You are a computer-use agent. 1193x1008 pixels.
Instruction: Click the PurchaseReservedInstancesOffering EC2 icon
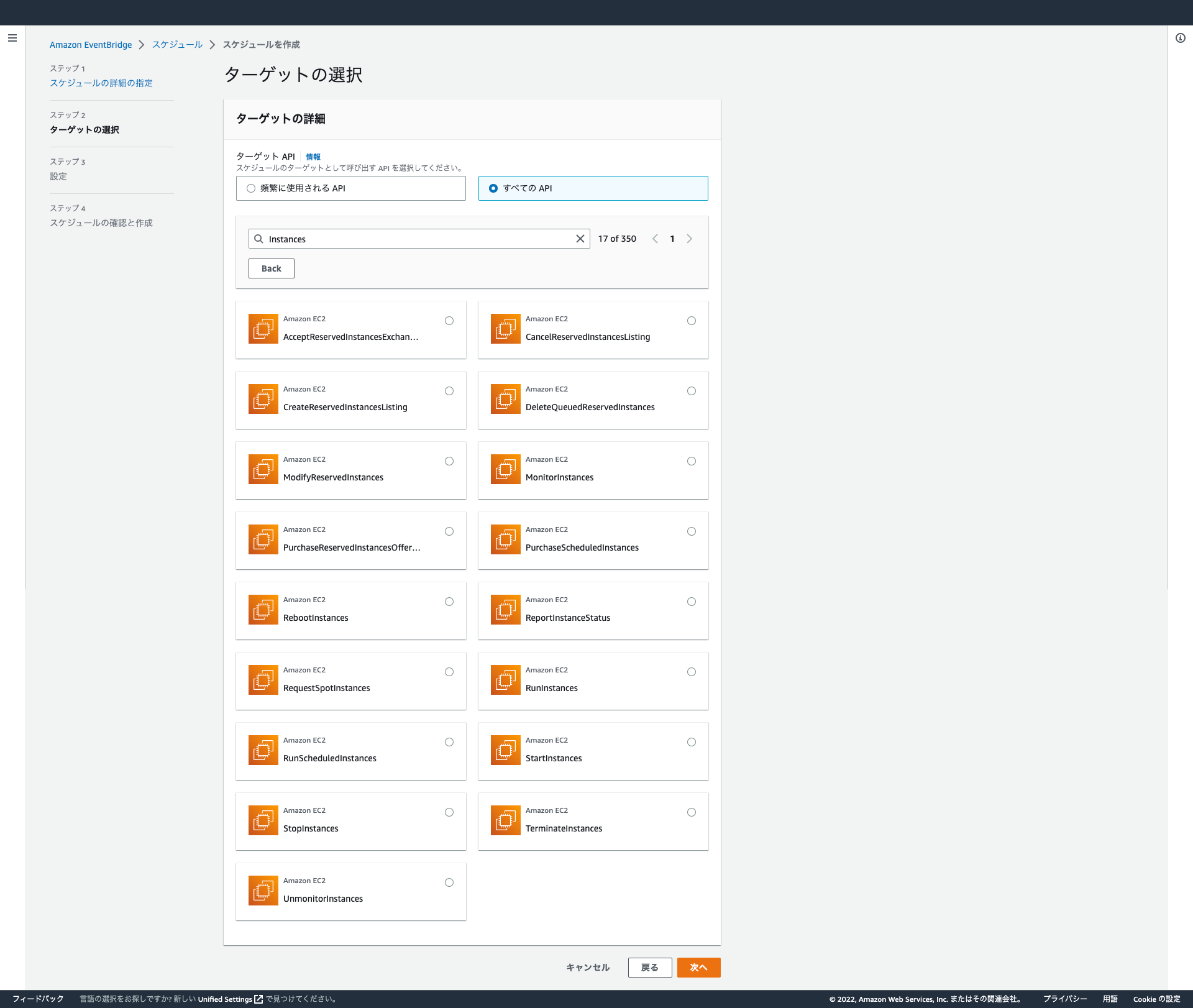coord(263,539)
